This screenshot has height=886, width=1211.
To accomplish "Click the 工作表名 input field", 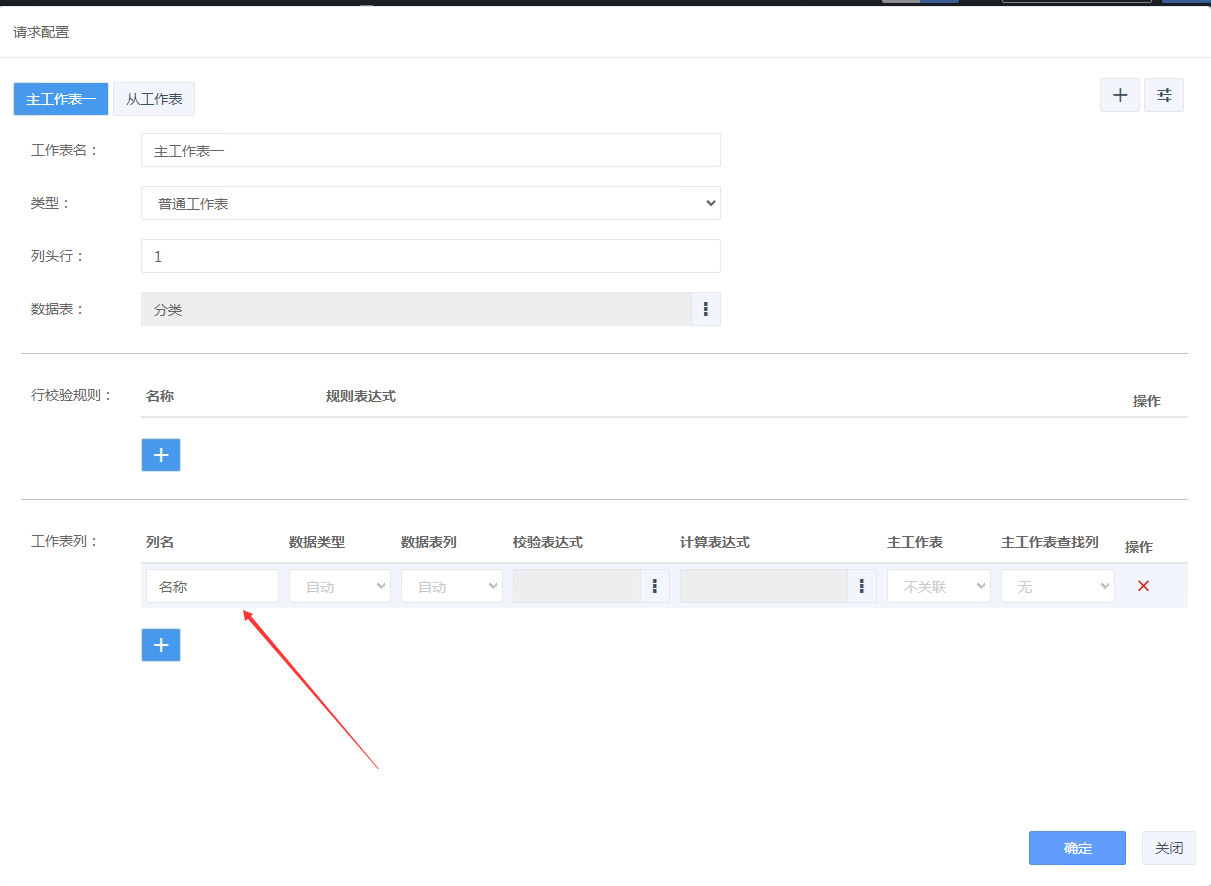I will (x=430, y=150).
